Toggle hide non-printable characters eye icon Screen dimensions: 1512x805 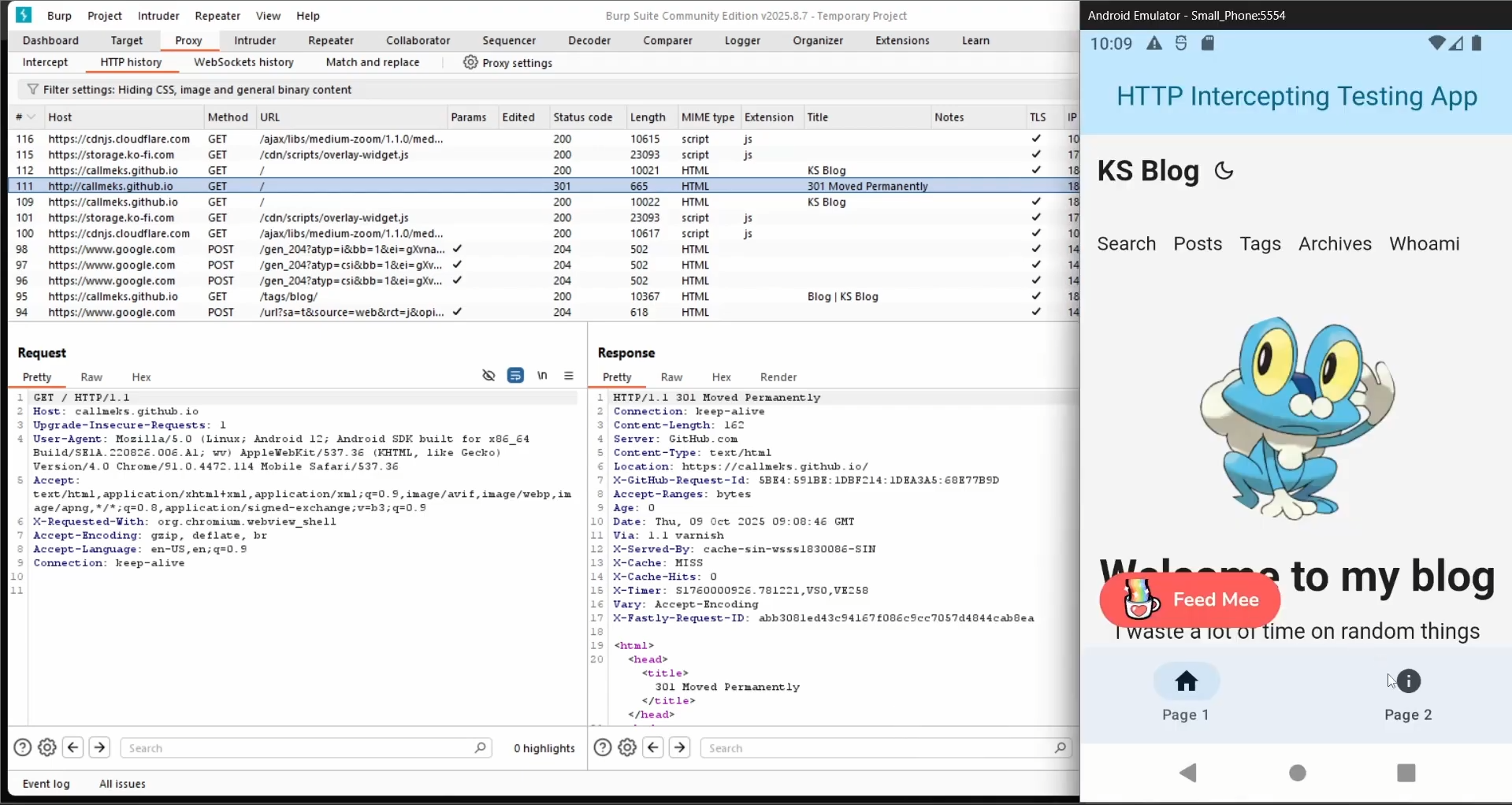tap(489, 376)
